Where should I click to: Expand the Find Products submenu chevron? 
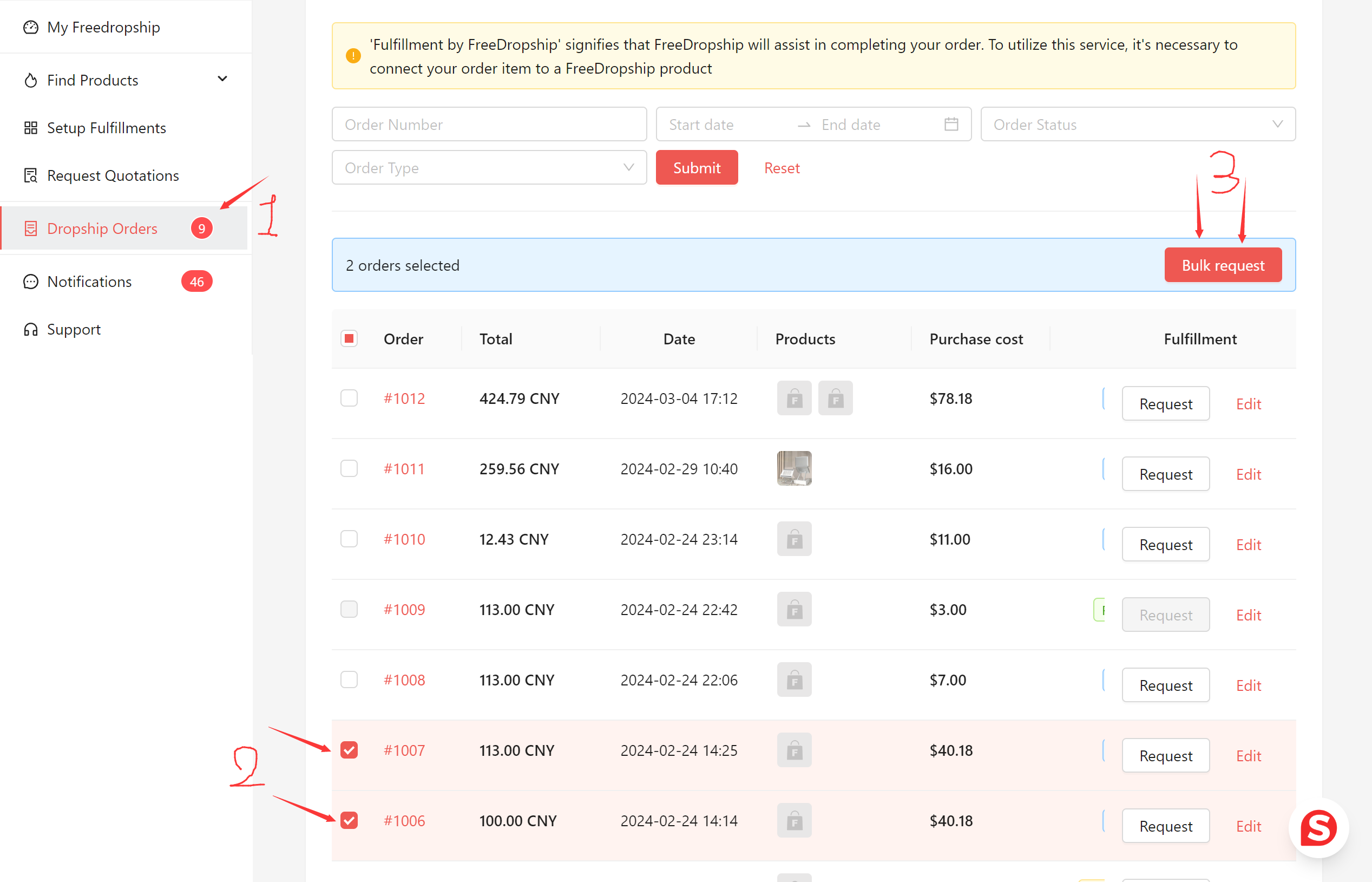click(x=222, y=79)
